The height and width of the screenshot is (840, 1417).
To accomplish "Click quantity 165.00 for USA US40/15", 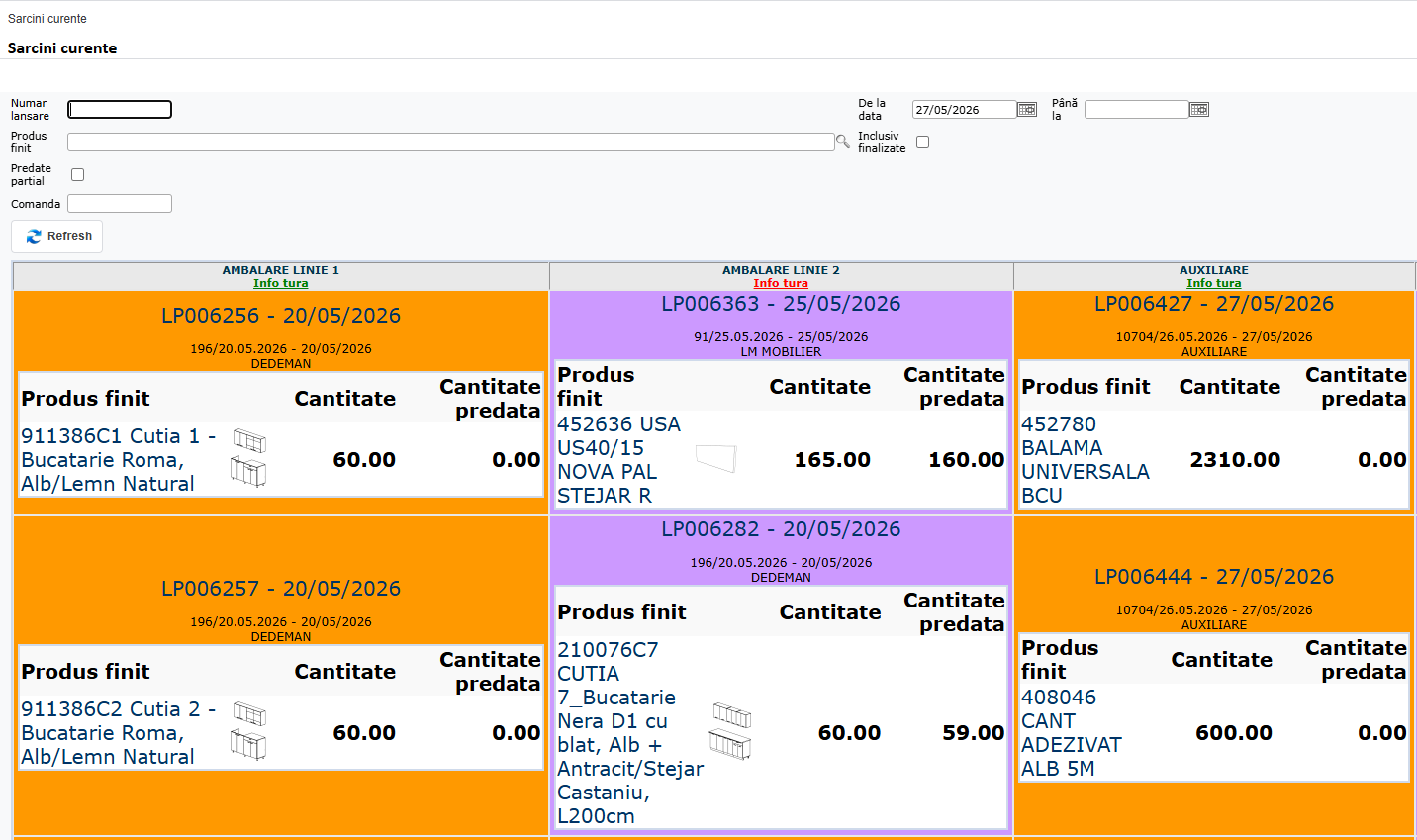I will coord(832,460).
